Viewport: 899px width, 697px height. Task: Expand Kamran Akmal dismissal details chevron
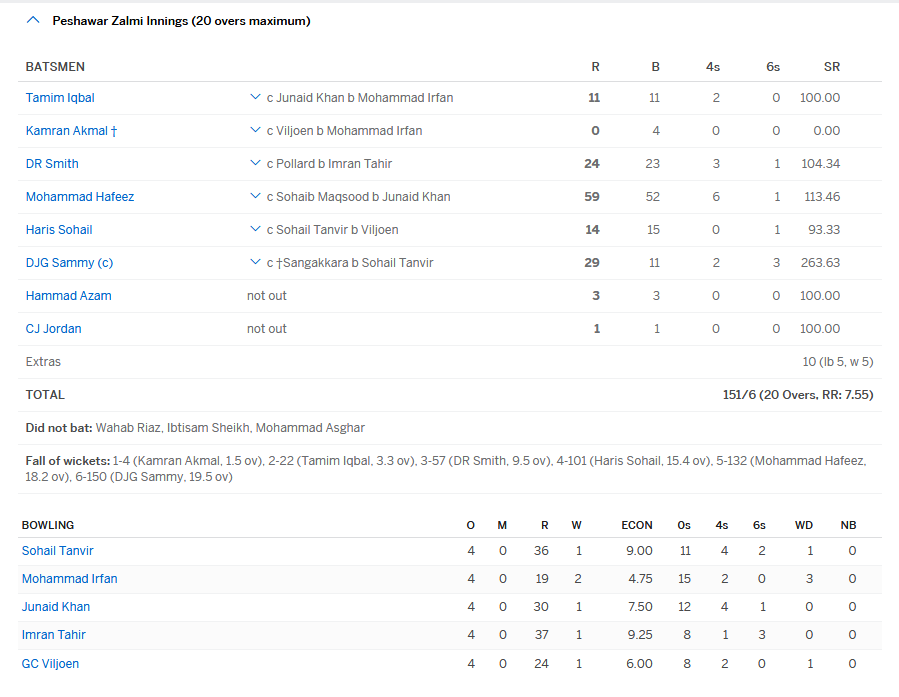pos(255,131)
